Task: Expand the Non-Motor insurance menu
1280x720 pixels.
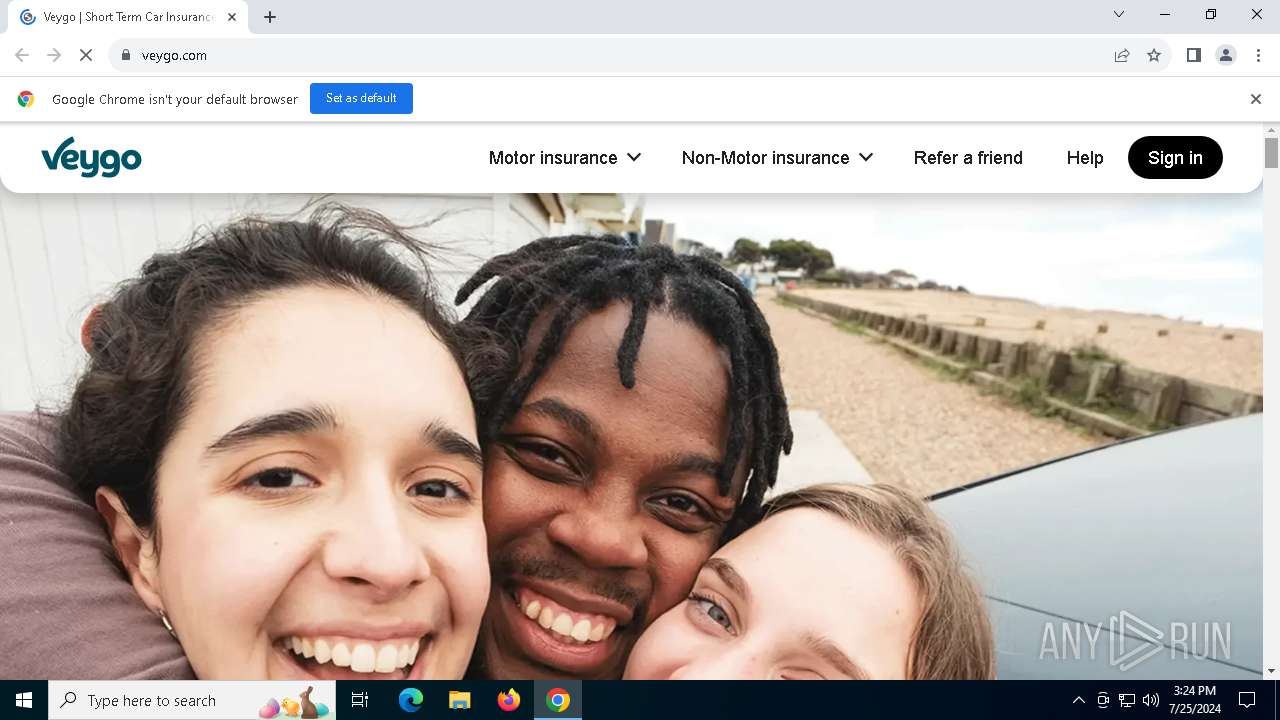Action: [777, 158]
